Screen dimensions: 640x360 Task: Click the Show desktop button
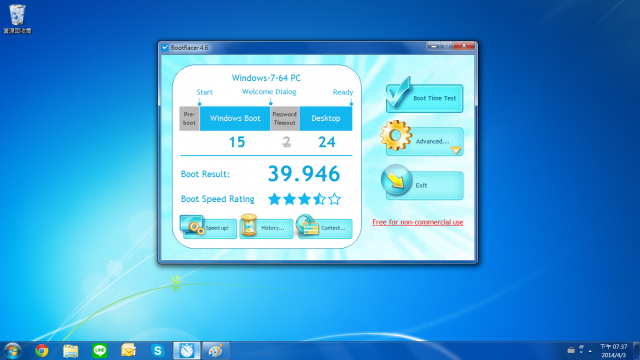click(636, 351)
